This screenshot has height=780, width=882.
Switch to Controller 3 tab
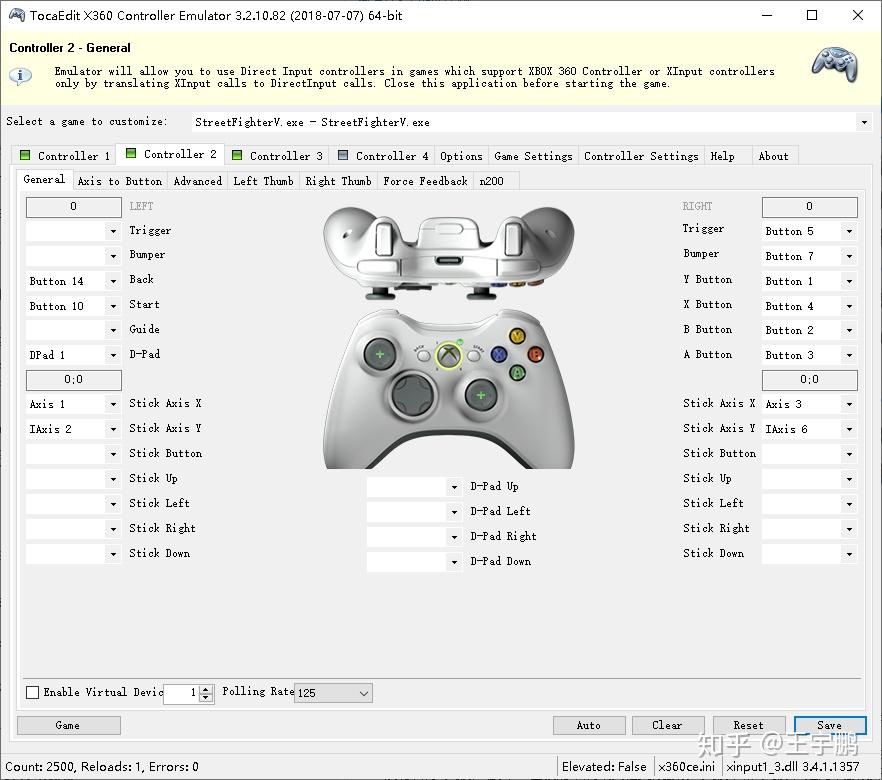click(x=277, y=156)
